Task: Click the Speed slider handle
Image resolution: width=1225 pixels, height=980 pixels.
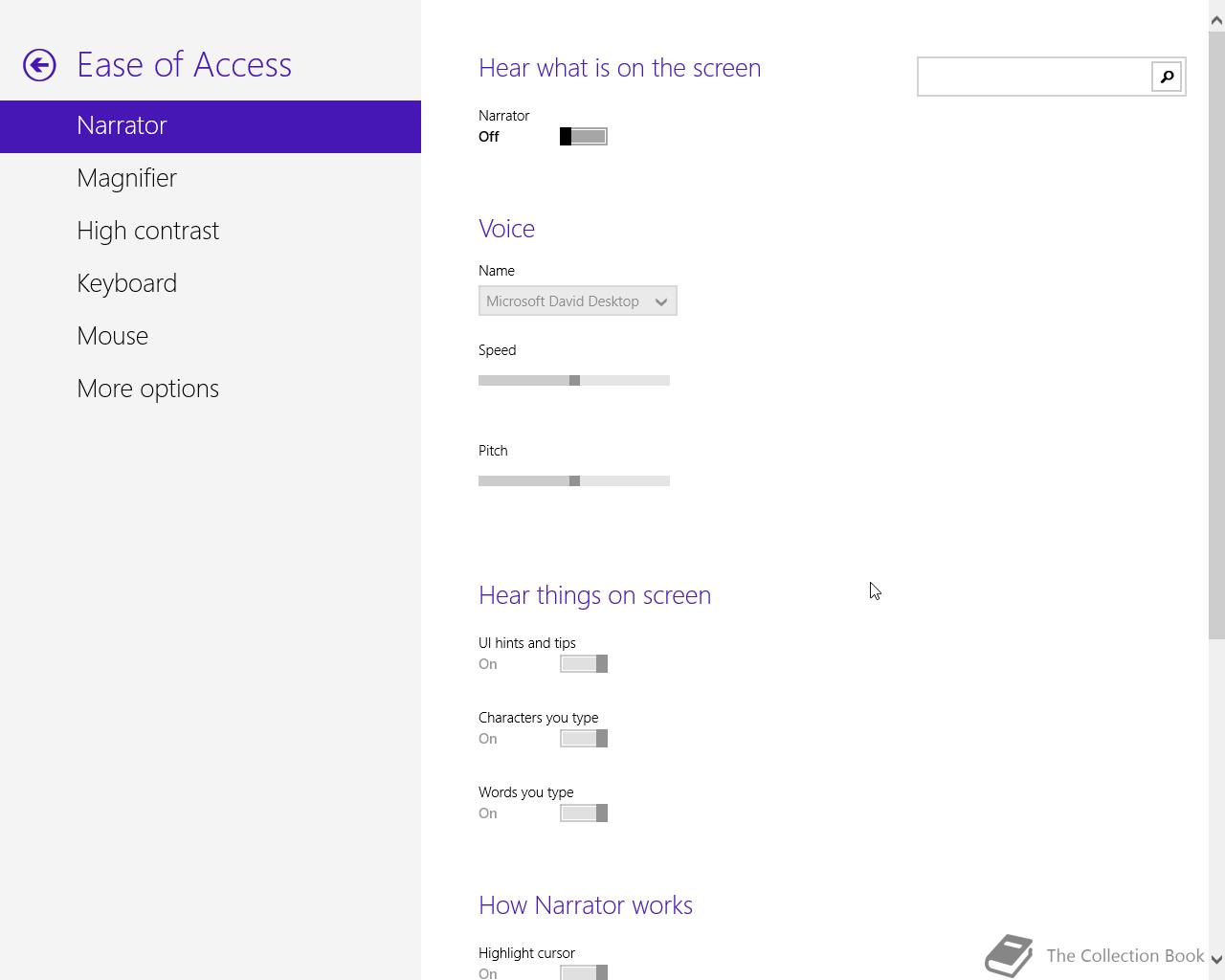Action: (x=574, y=381)
